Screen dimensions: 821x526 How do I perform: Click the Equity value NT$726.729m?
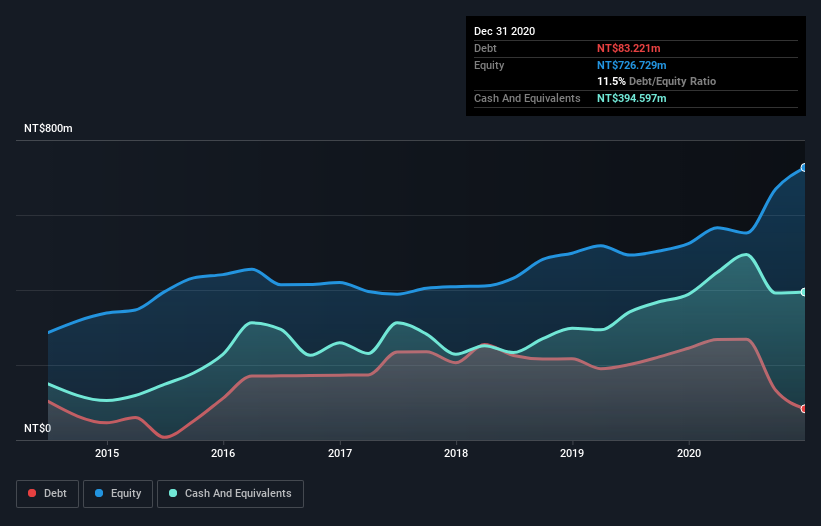[x=631, y=65]
